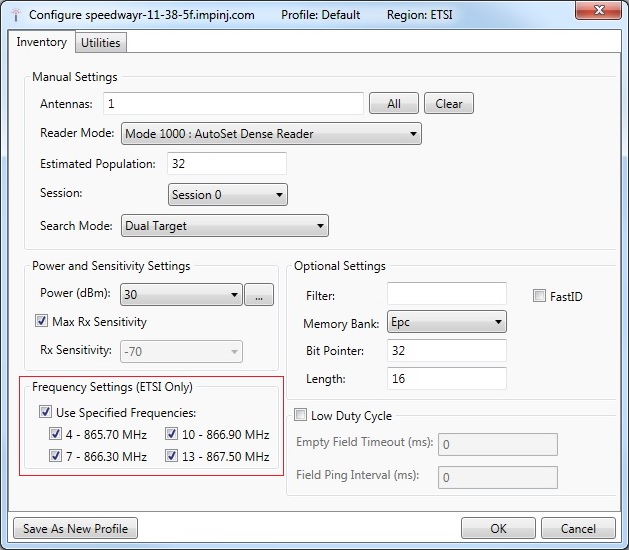Select the Inventory tab
Viewport: 629px width, 550px height.
click(x=41, y=42)
